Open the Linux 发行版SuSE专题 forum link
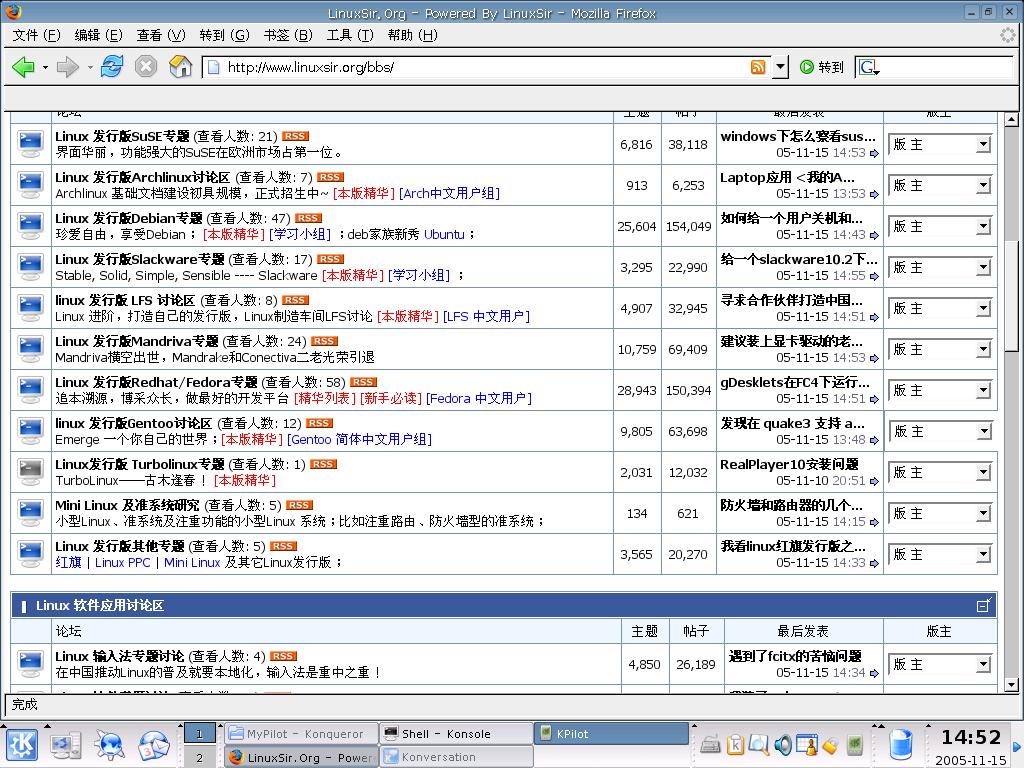 point(122,136)
